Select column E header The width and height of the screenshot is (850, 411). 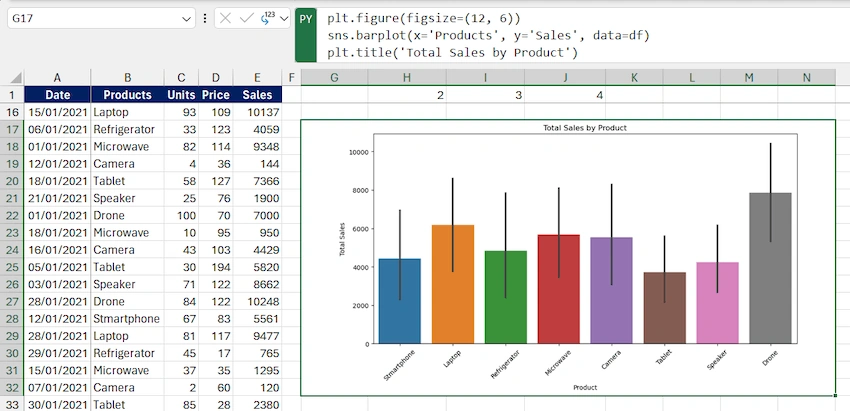pos(257,78)
